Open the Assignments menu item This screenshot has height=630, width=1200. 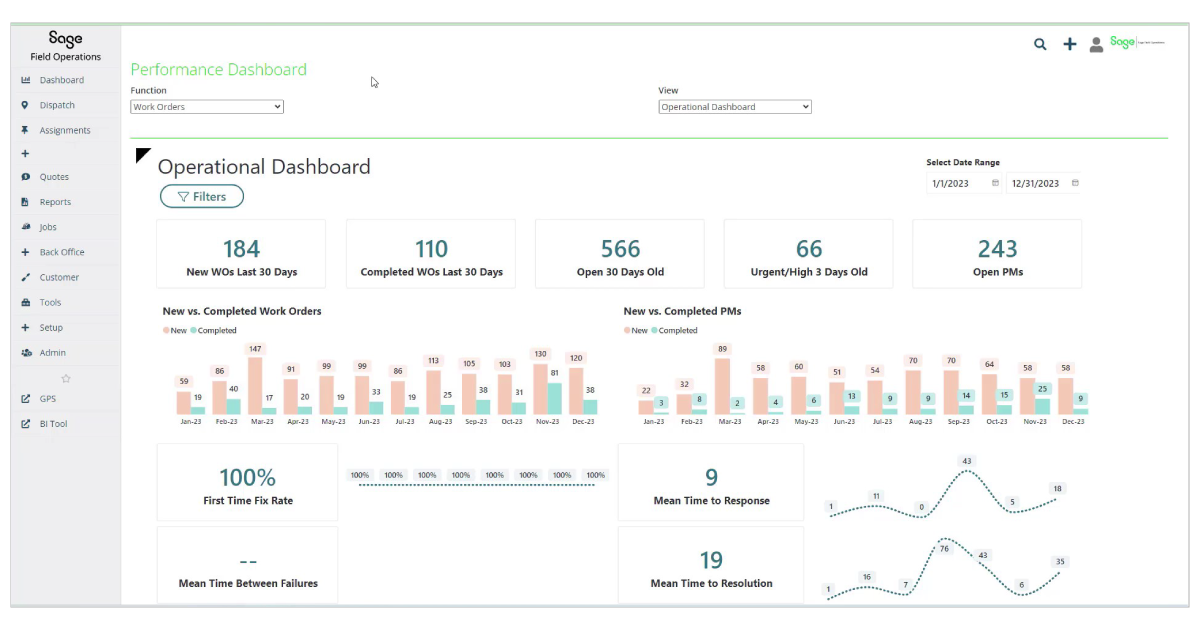click(x=65, y=131)
